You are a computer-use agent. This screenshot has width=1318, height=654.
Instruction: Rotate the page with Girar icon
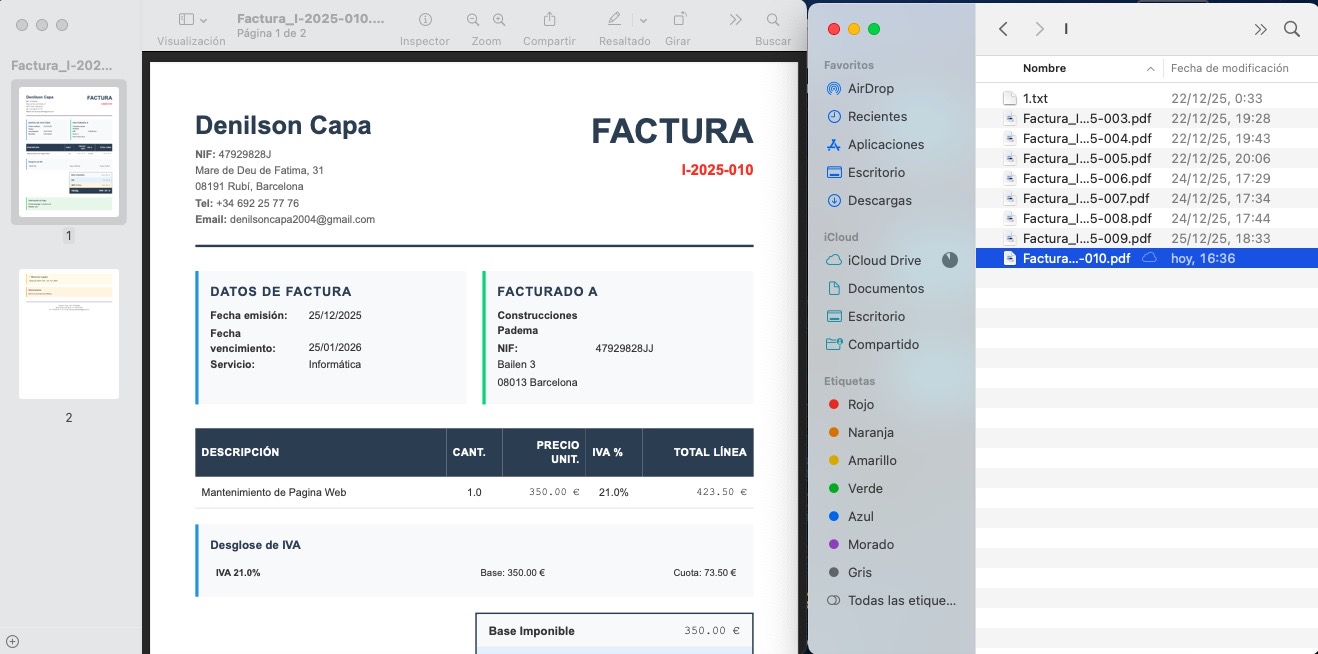(678, 20)
